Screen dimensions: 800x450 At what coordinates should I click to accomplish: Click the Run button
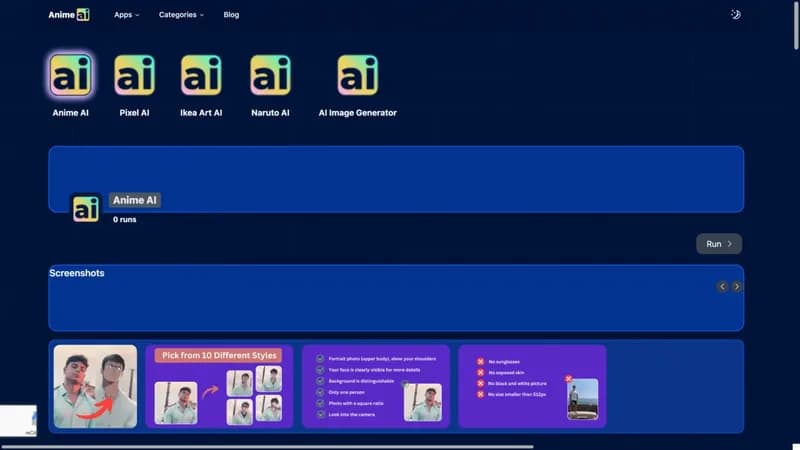coord(719,244)
